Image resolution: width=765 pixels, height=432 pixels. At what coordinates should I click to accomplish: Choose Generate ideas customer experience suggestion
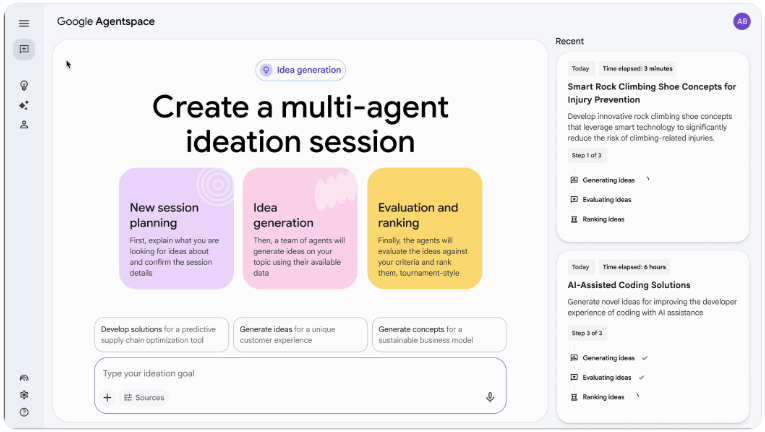(x=300, y=334)
